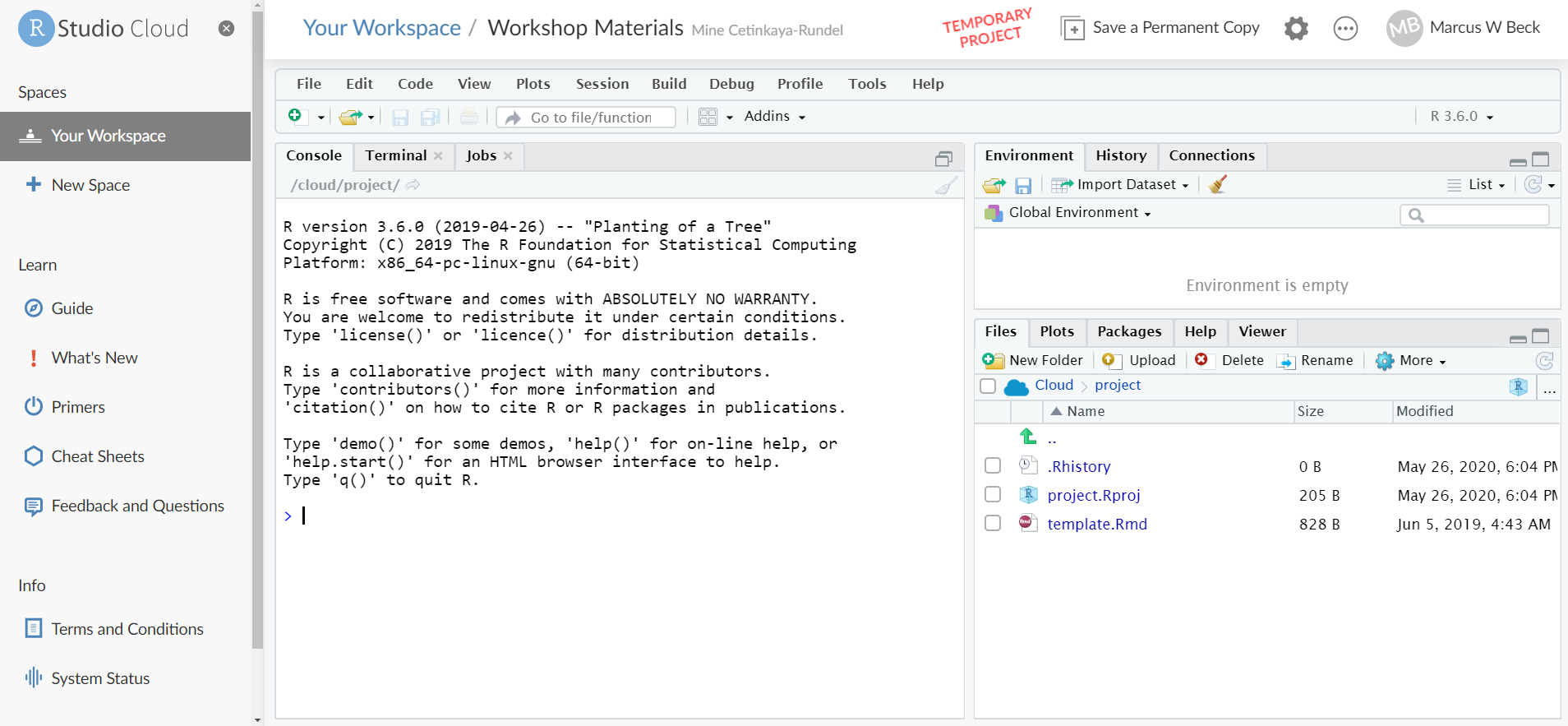Clear environment objects broom icon
The width and height of the screenshot is (1568, 726).
(x=1218, y=184)
